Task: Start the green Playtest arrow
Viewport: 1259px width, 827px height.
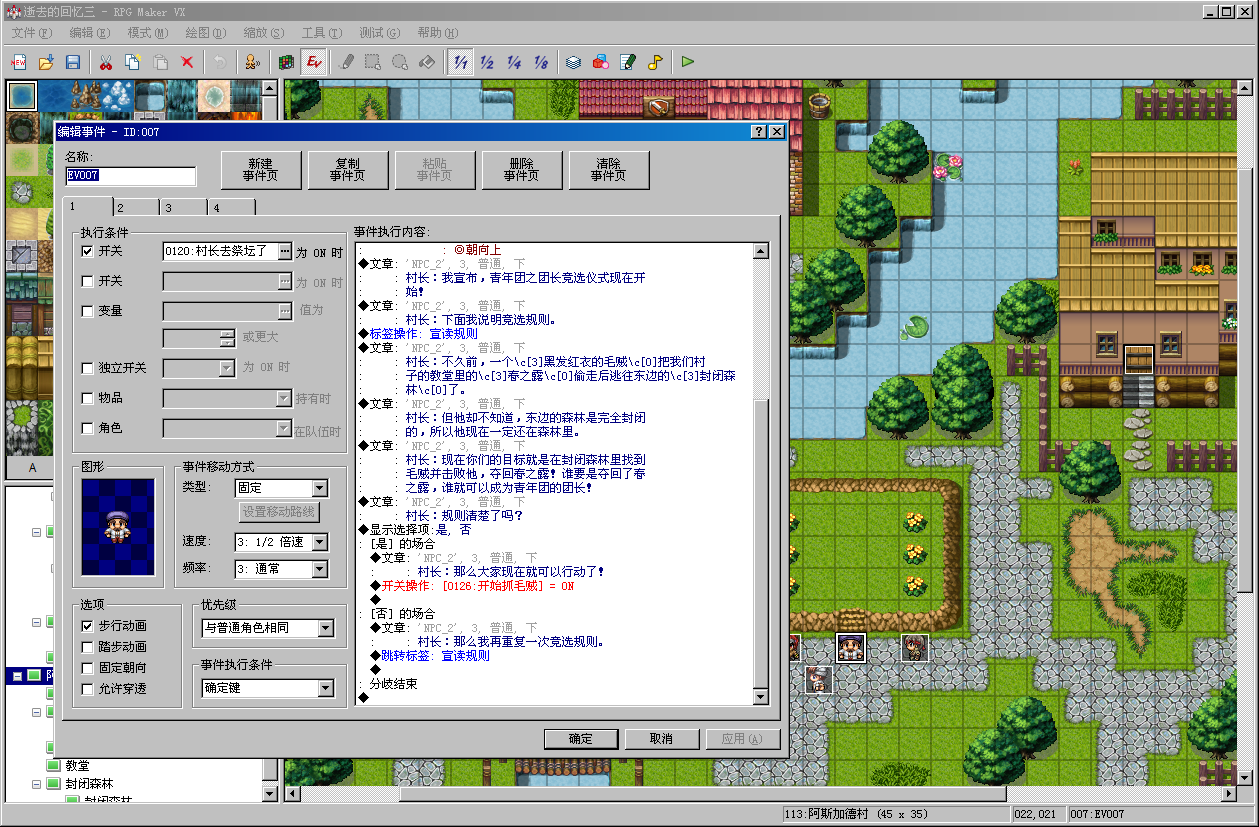Action: pos(688,62)
